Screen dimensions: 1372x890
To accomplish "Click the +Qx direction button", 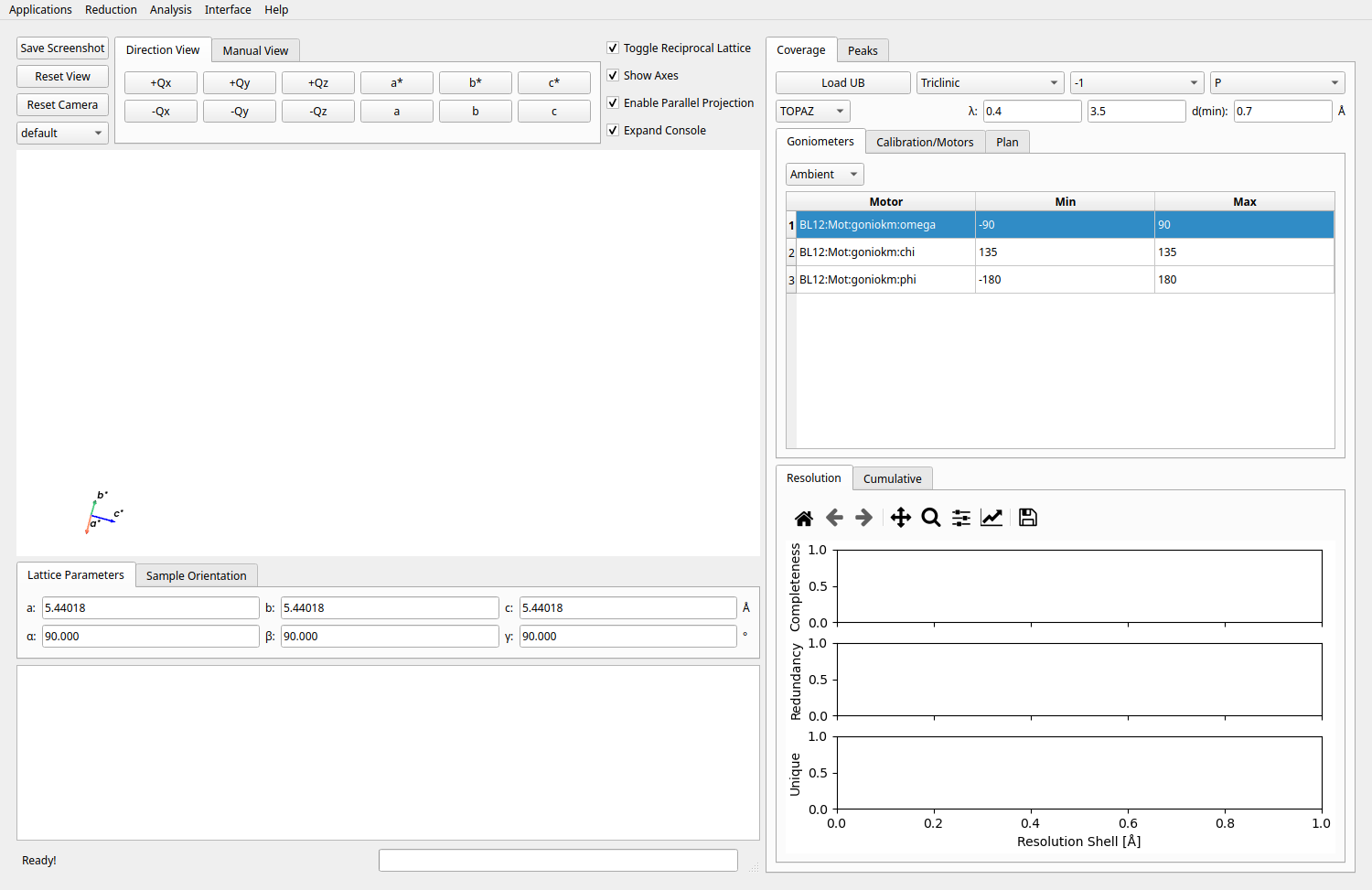I will coord(161,83).
